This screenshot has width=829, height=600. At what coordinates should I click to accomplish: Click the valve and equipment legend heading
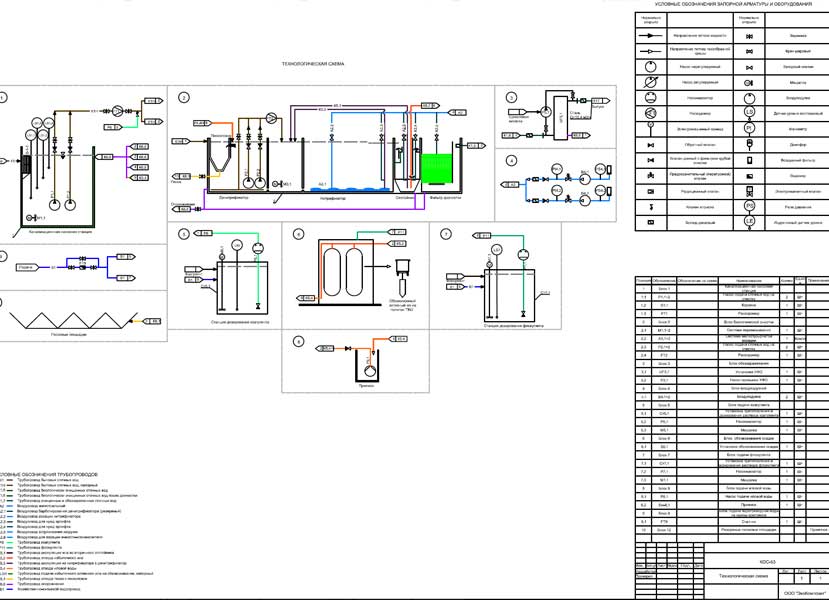pos(732,5)
